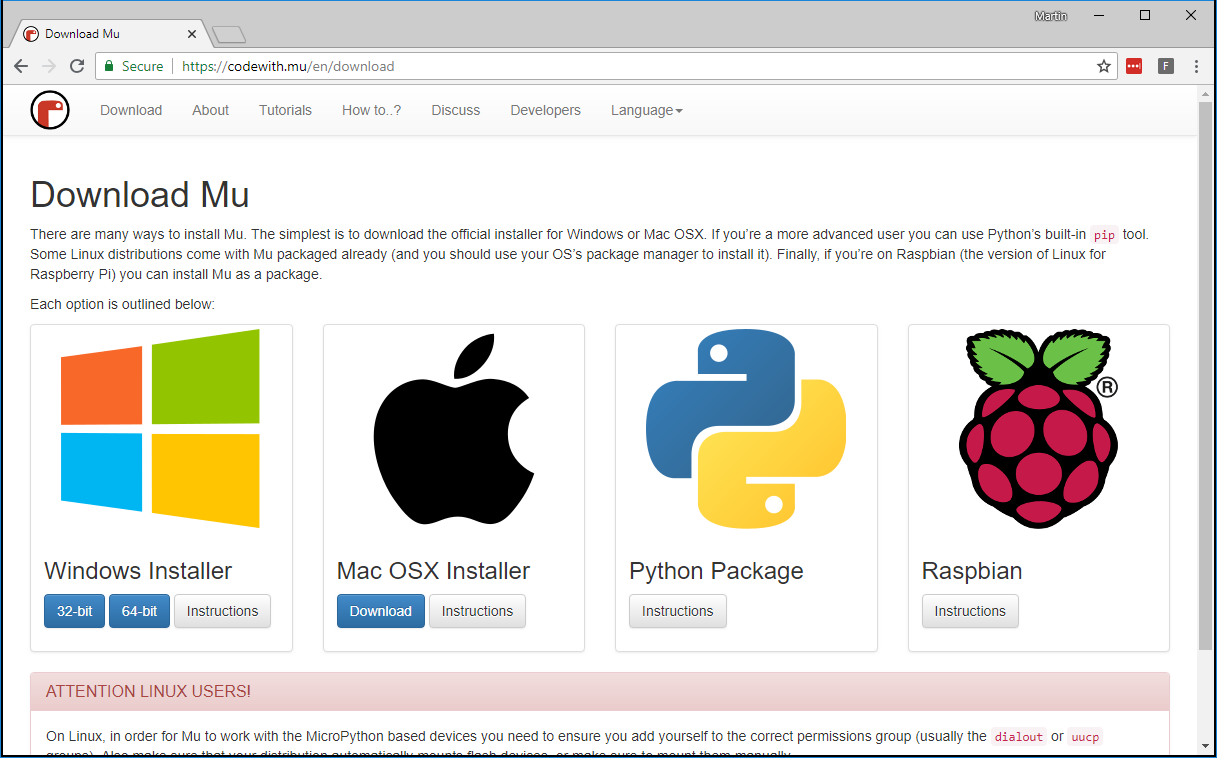The height and width of the screenshot is (758, 1217).
Task: Click the back navigation arrow
Action: (21, 66)
